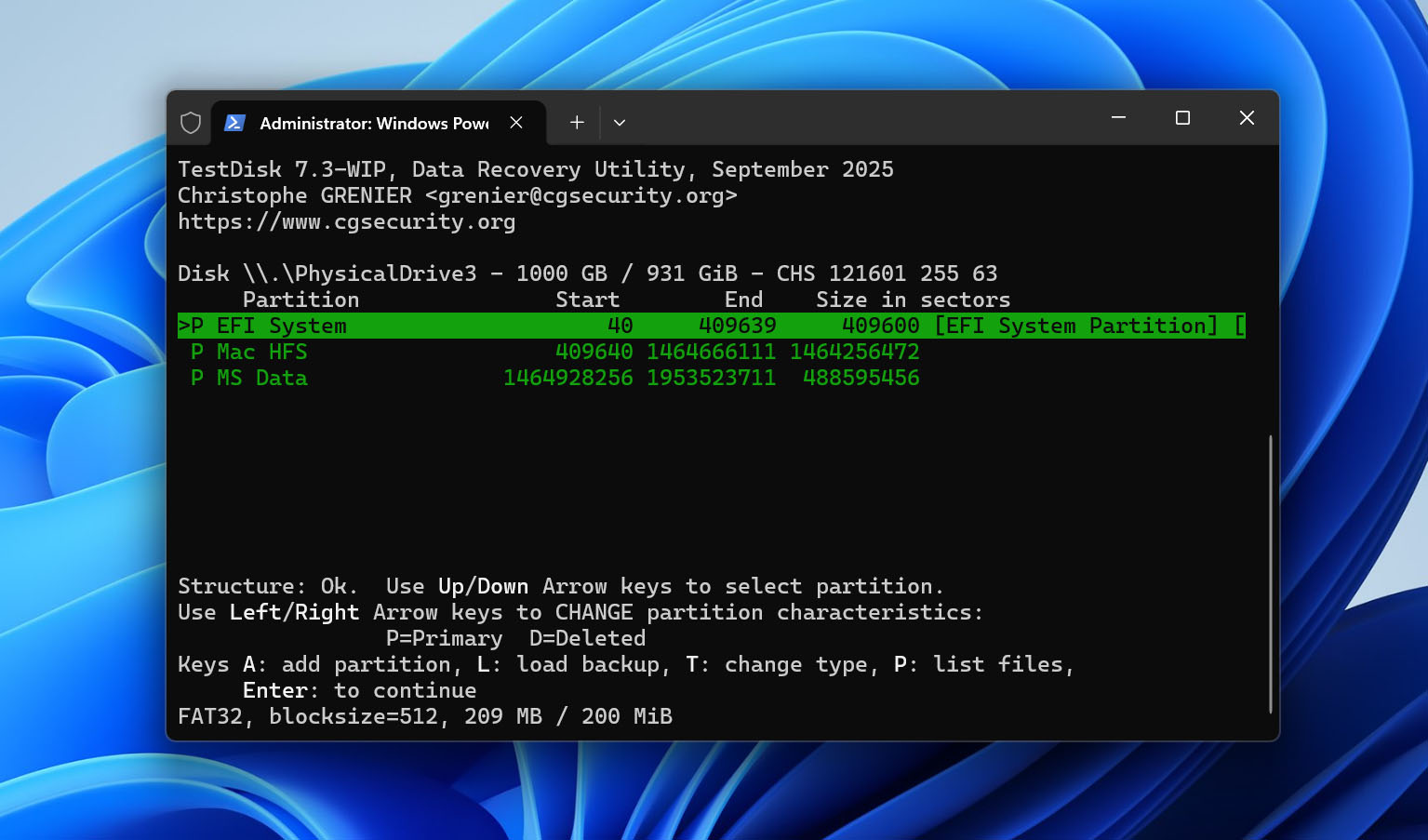The height and width of the screenshot is (840, 1428).
Task: Click the start sector value 409640
Action: tap(594, 352)
